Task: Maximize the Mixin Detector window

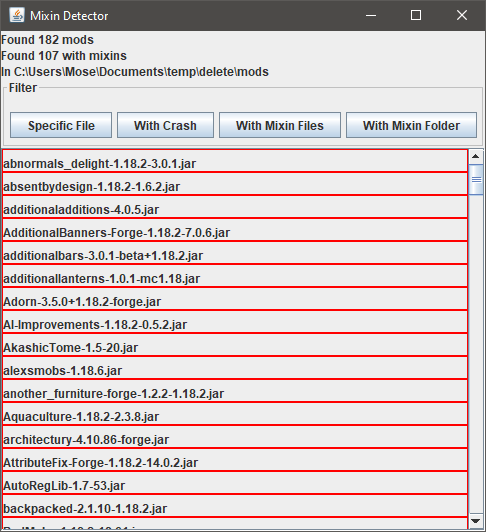Action: click(x=416, y=15)
